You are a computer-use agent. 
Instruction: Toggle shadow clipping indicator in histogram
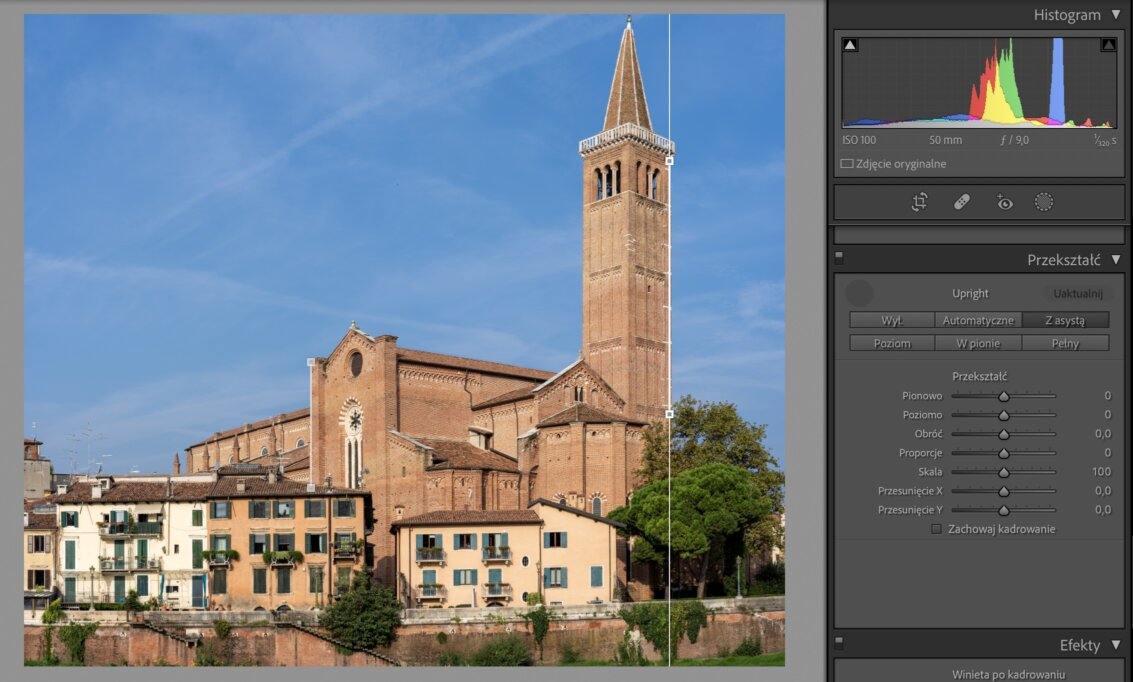(x=850, y=45)
